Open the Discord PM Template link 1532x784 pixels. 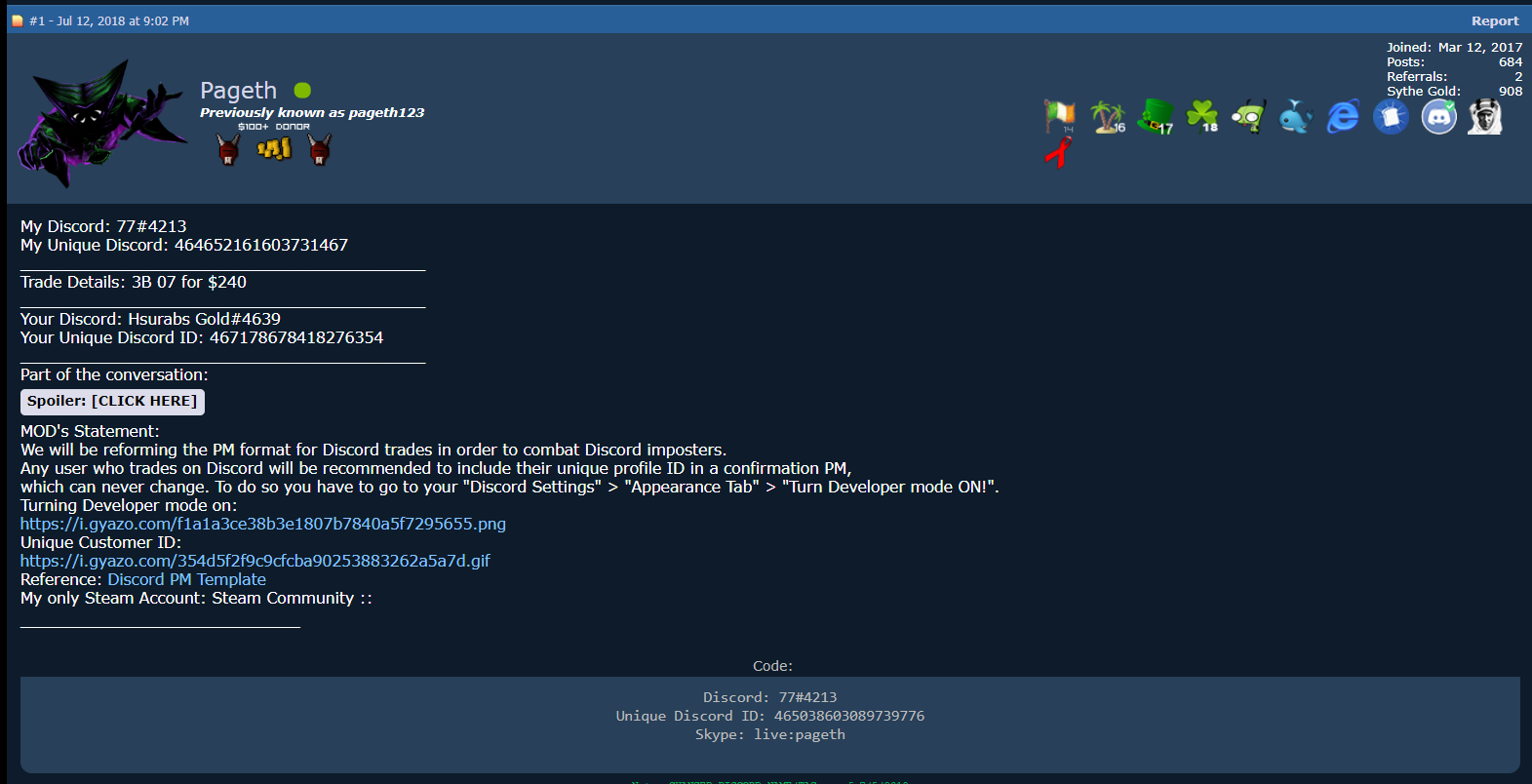186,579
